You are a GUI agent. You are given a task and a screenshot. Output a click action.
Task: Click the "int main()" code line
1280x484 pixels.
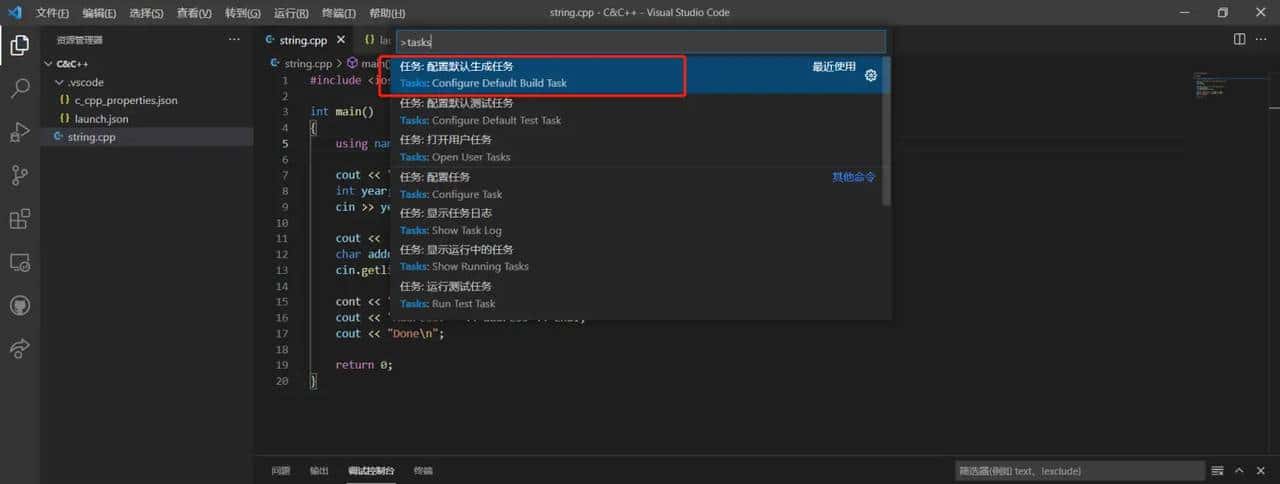tap(341, 112)
